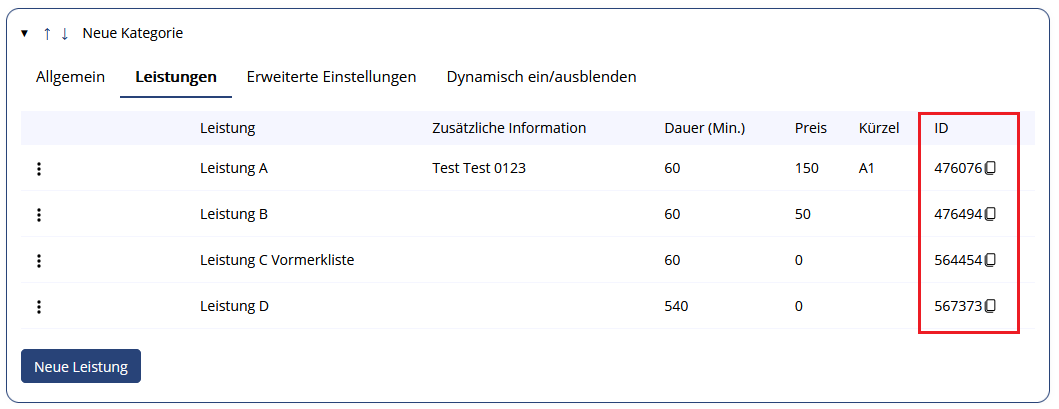Click the Test Test 0123 info cell
Screen dimensions: 1059x409
pos(478,169)
